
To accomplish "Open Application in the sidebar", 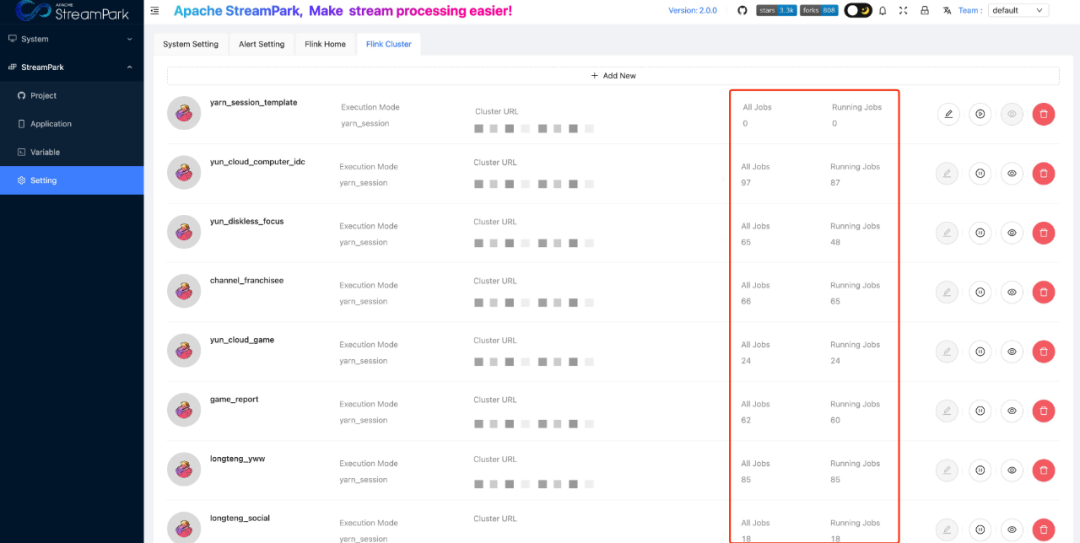I will pyautogui.click(x=51, y=124).
